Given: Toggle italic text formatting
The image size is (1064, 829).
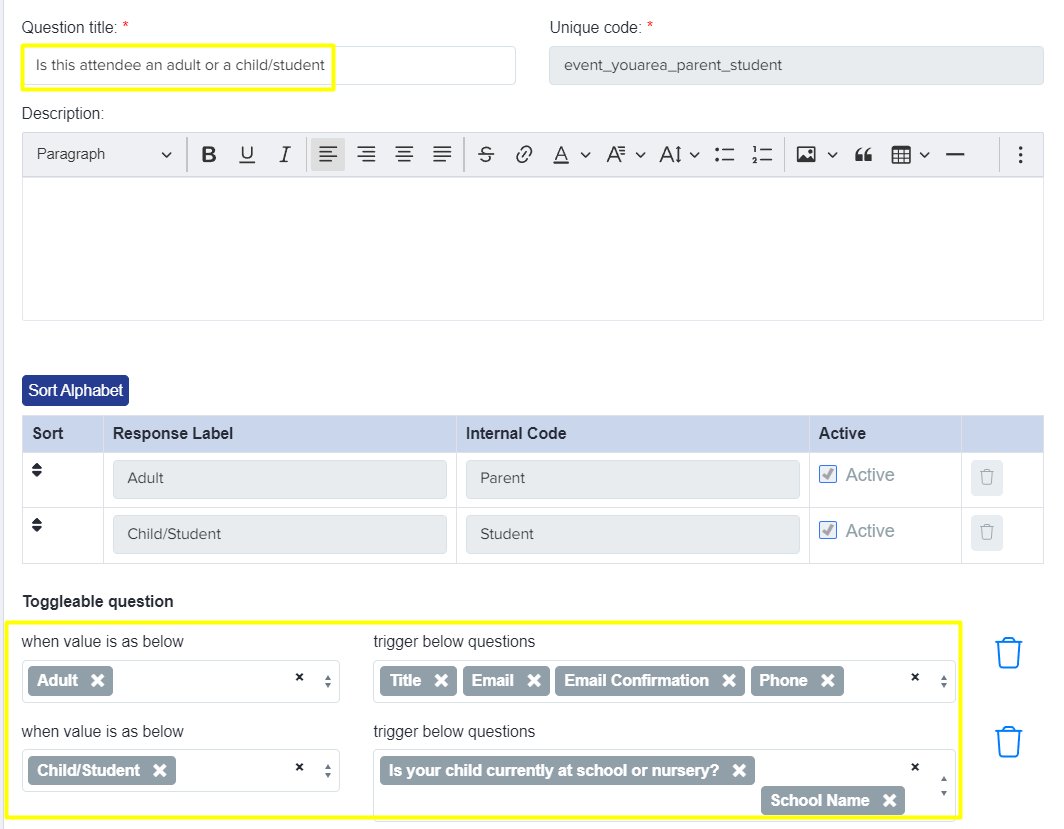Looking at the screenshot, I should tap(285, 155).
